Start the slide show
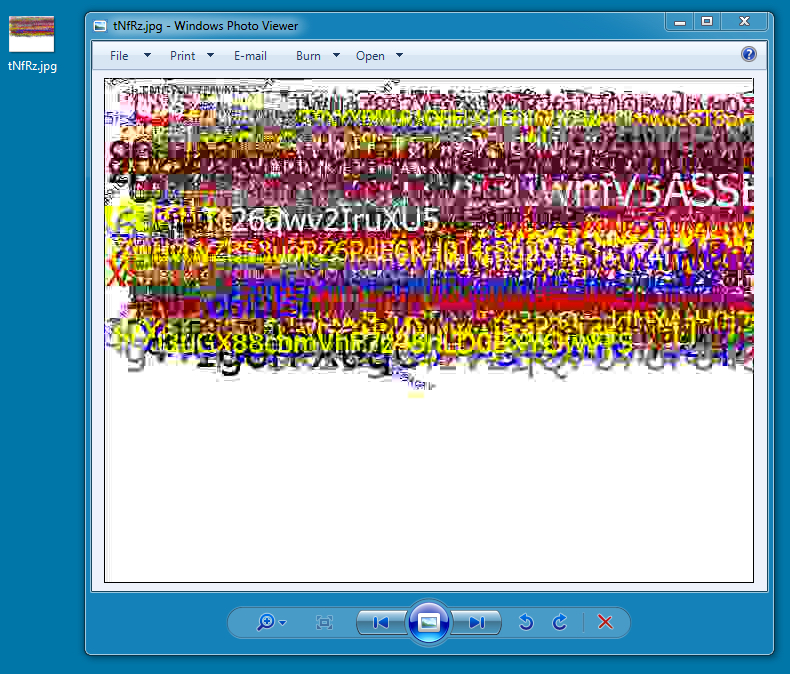 coord(428,622)
